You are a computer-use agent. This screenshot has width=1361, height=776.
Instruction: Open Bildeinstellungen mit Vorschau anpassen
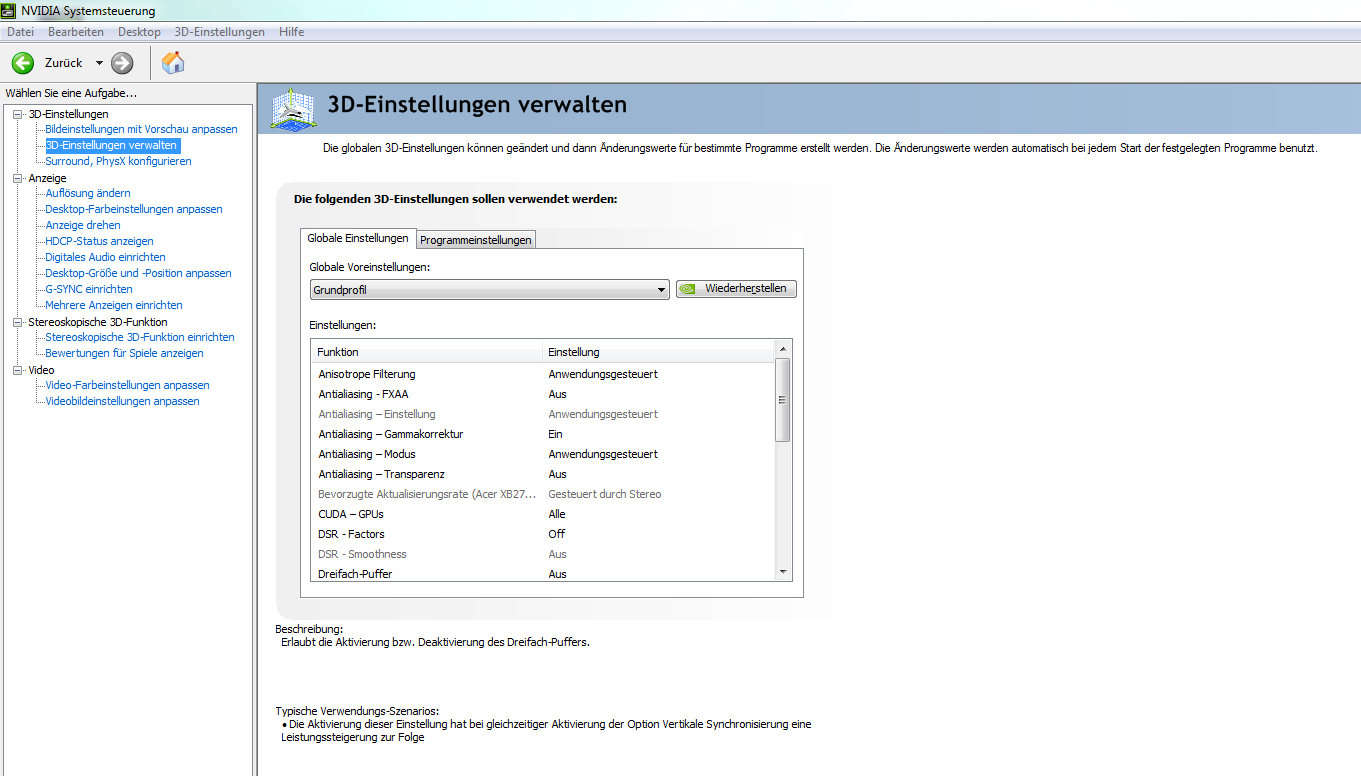click(141, 129)
